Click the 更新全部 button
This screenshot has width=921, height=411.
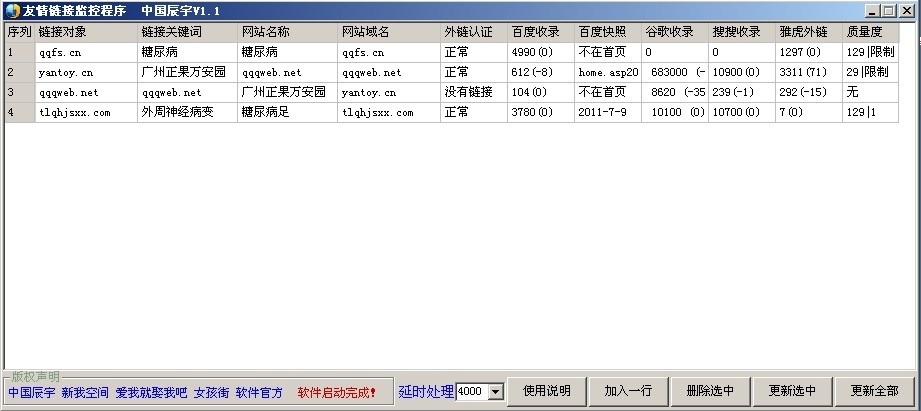point(875,391)
